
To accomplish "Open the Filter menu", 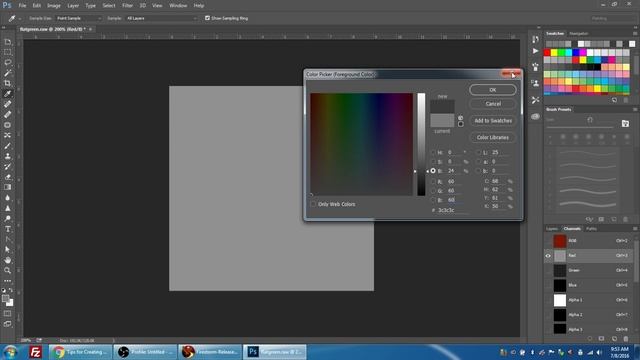I will (x=127, y=6).
